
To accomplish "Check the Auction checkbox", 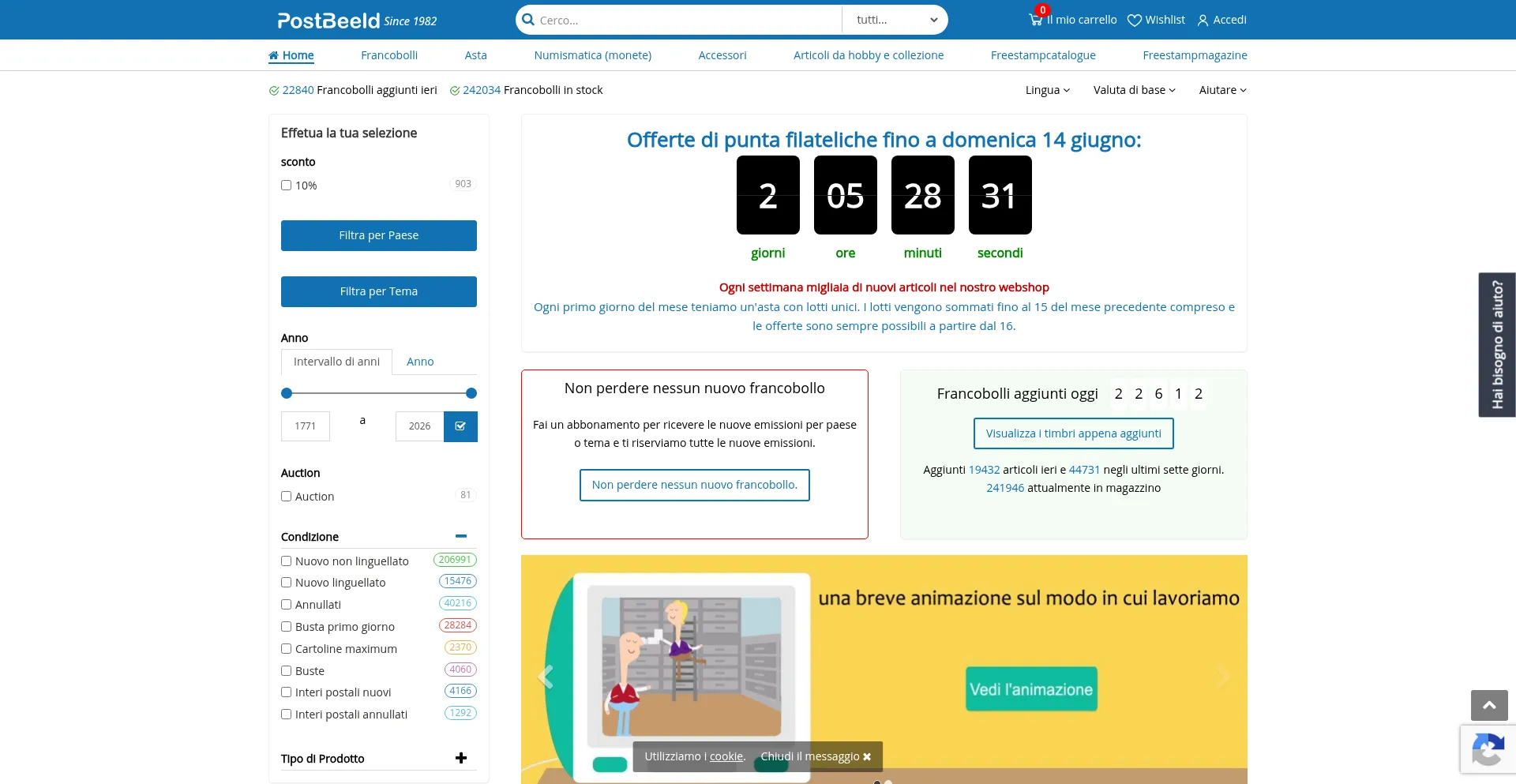I will pos(286,497).
